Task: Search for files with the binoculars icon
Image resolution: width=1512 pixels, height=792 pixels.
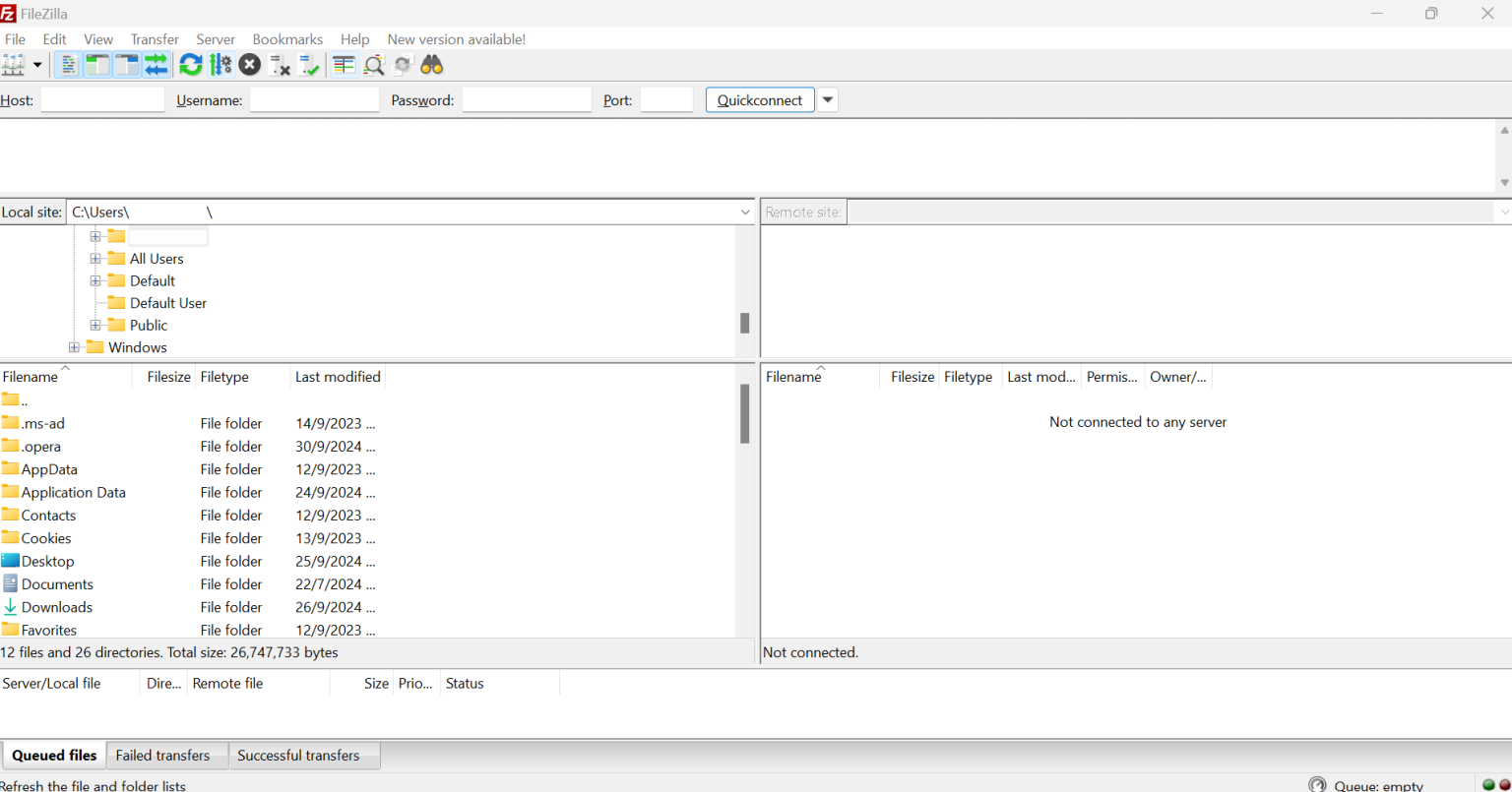Action: tap(431, 64)
